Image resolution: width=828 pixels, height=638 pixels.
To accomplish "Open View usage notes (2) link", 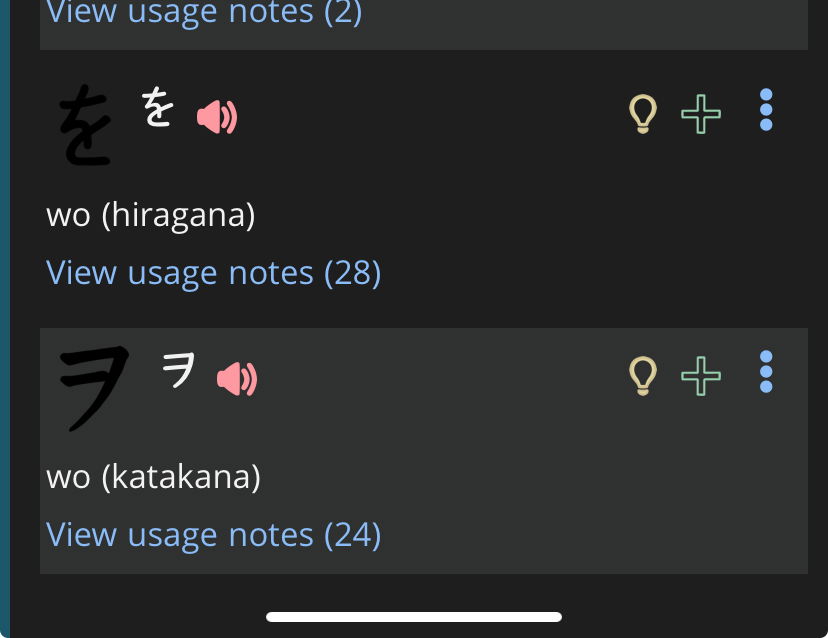I will click(x=204, y=13).
